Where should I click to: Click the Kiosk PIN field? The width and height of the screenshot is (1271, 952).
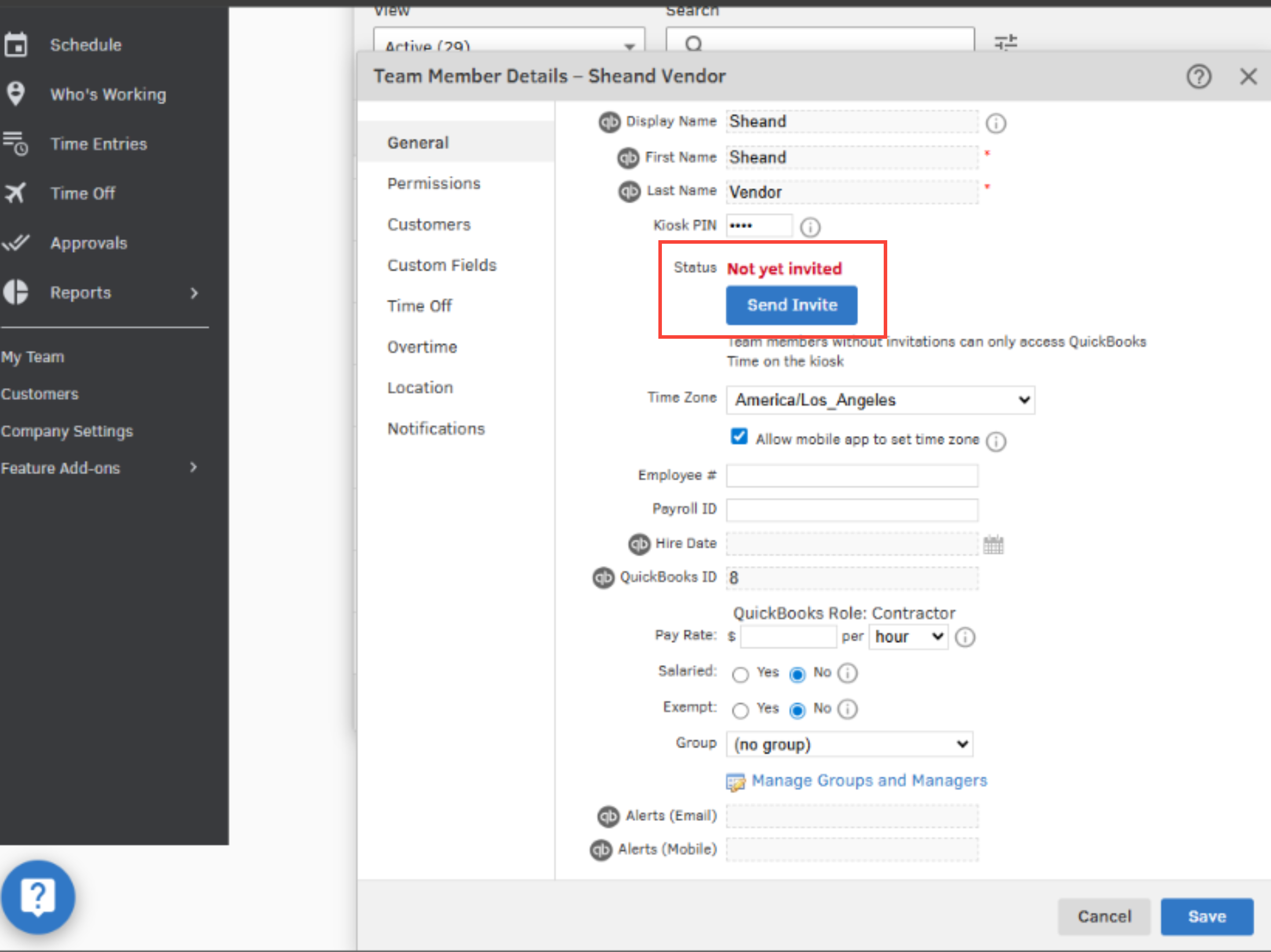(x=759, y=225)
